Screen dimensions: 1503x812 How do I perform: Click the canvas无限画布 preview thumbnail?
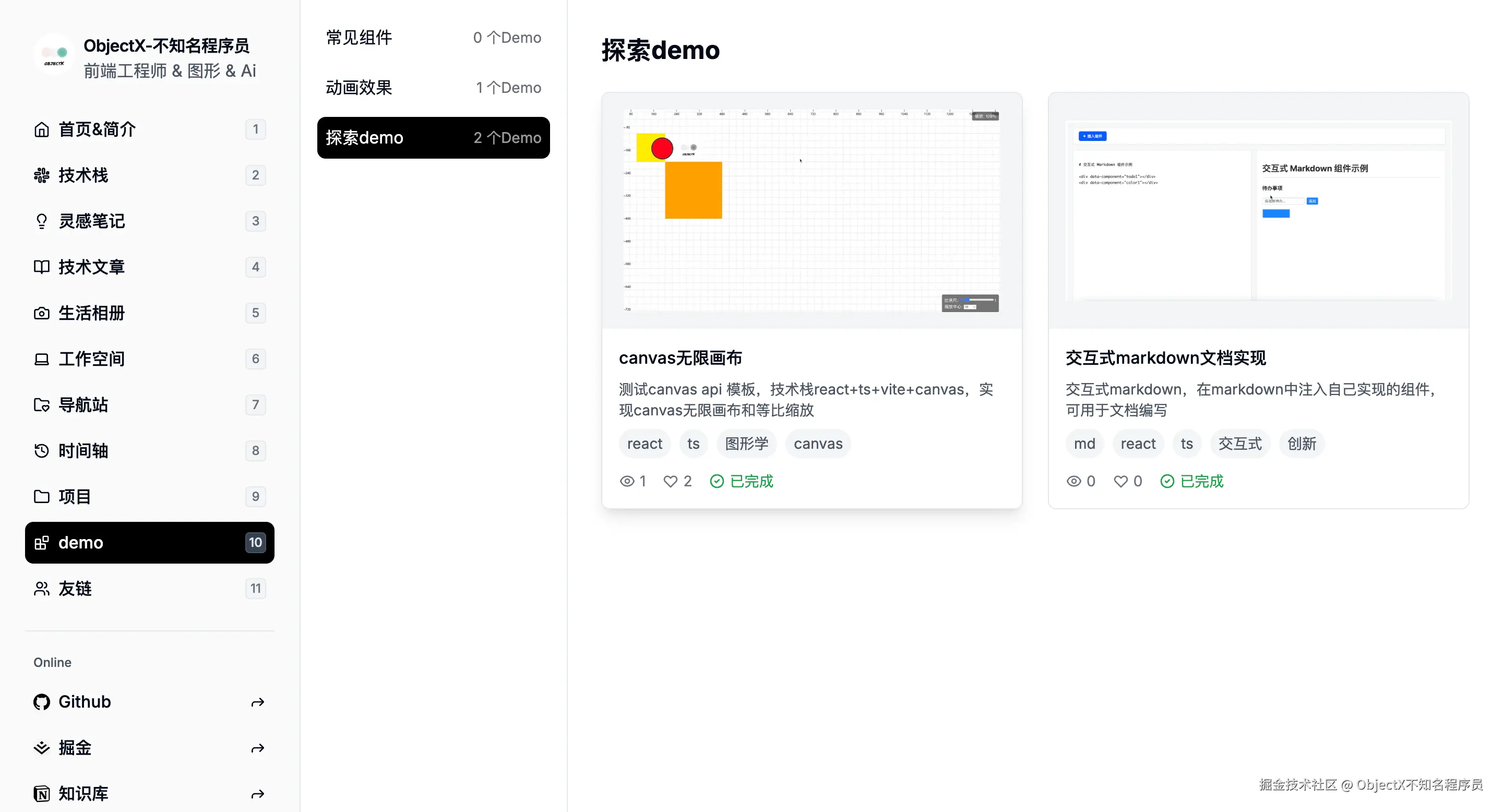(x=812, y=211)
